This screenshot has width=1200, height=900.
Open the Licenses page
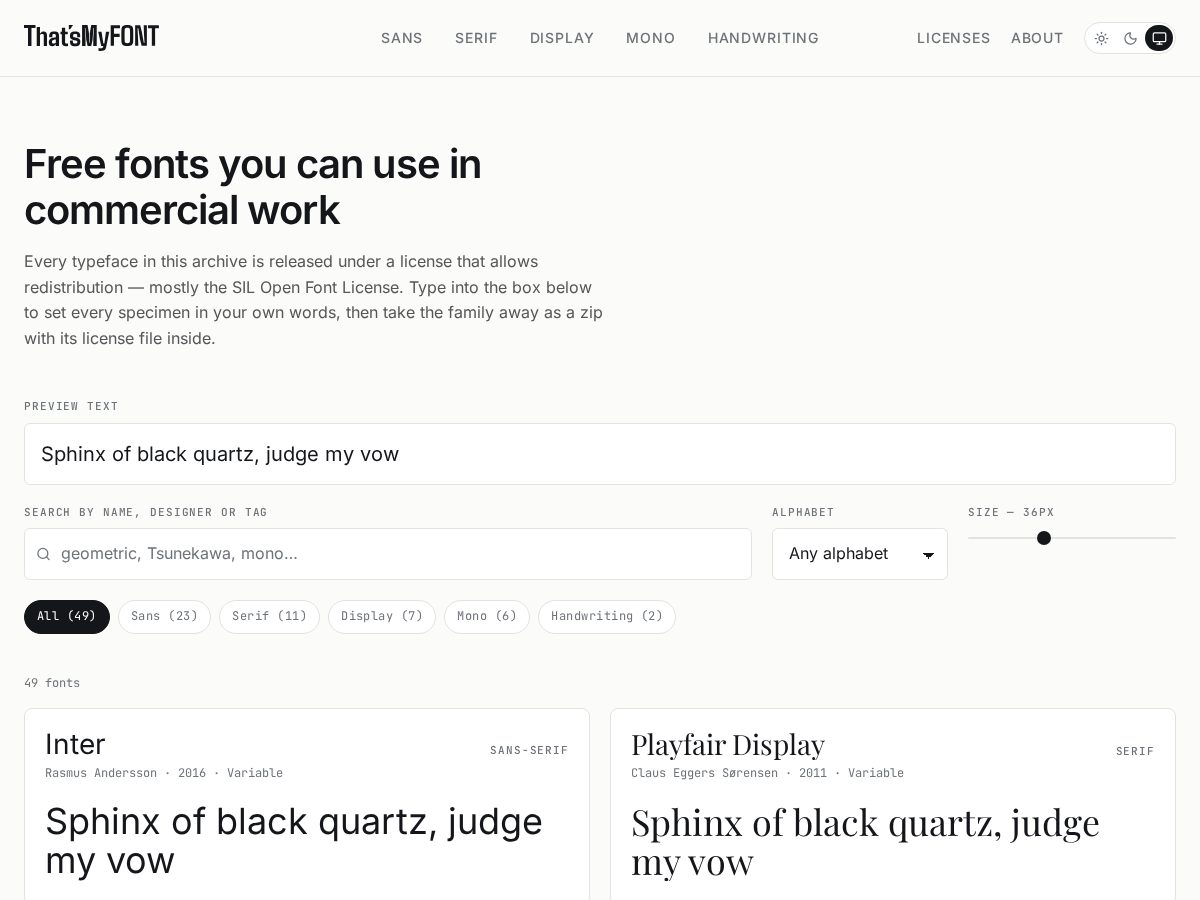[x=953, y=38]
